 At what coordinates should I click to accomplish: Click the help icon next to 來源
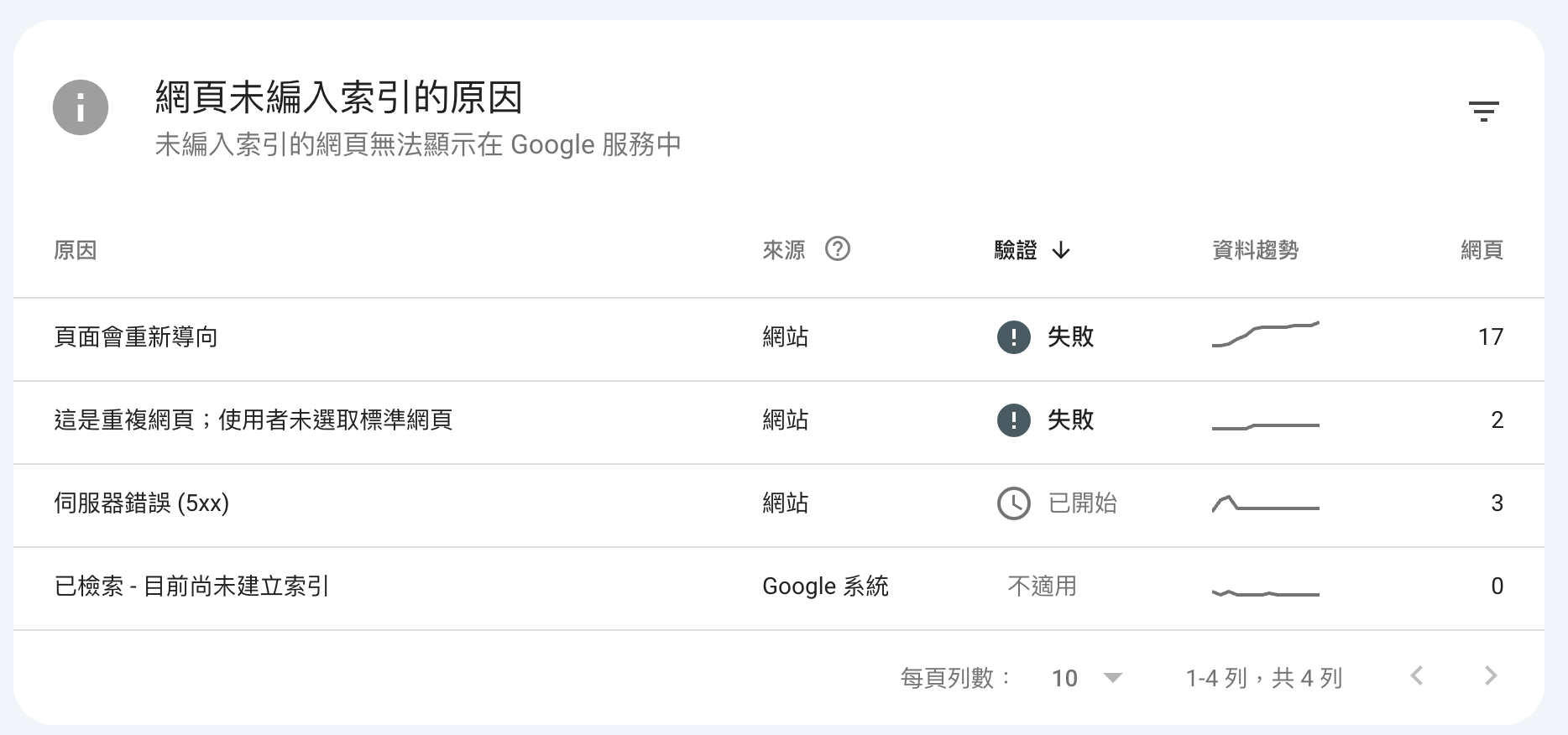(x=837, y=249)
